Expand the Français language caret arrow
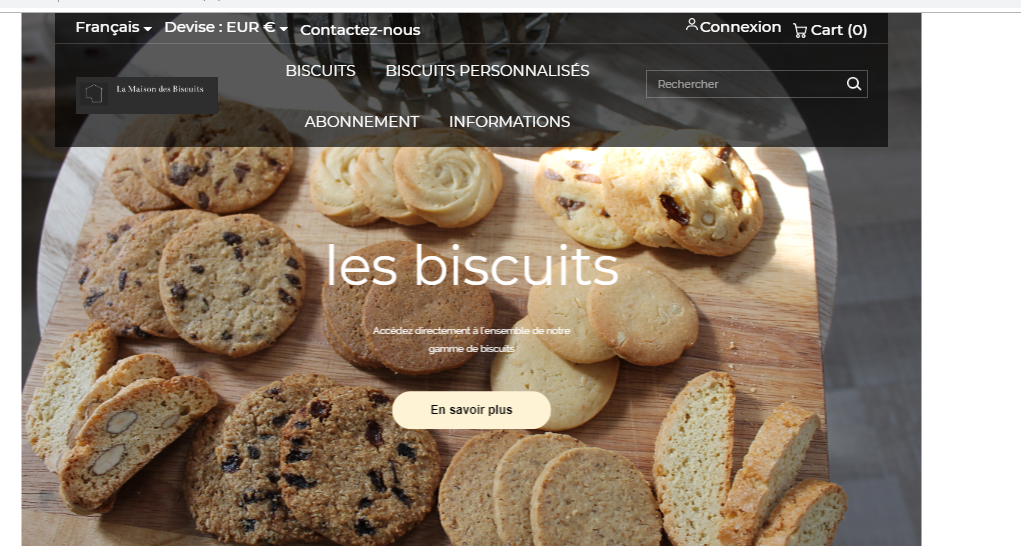 tap(148, 29)
